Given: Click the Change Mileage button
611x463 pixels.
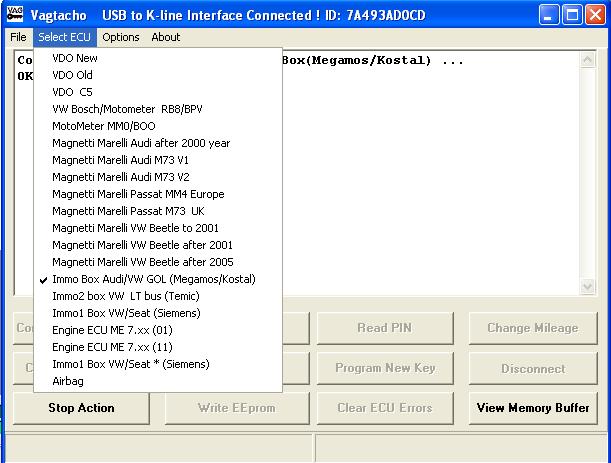Looking at the screenshot, I should click(x=533, y=328).
